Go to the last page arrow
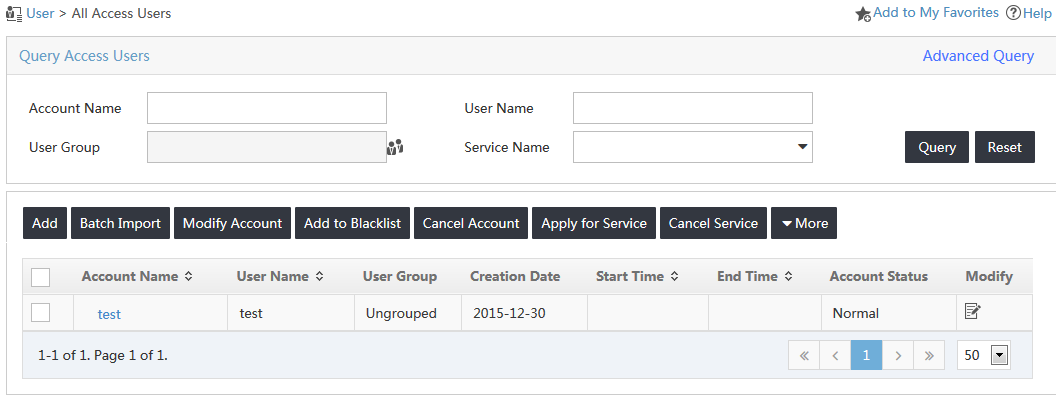The height and width of the screenshot is (402, 1056). (929, 356)
